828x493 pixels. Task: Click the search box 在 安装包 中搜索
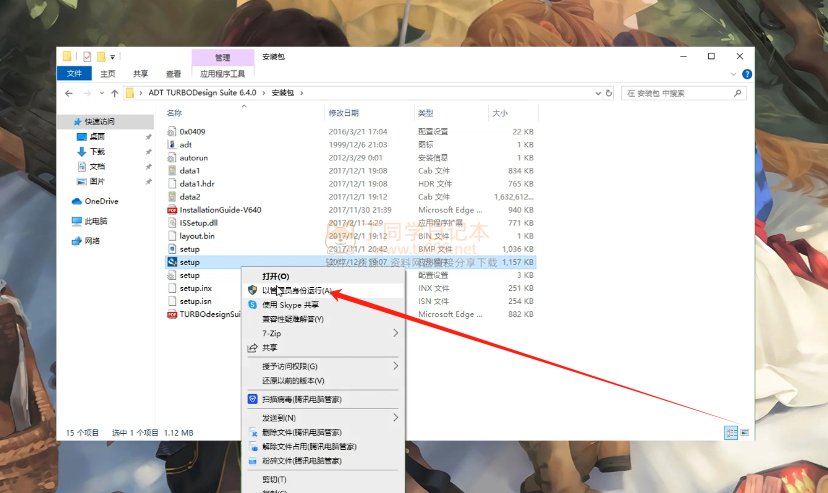(683, 93)
